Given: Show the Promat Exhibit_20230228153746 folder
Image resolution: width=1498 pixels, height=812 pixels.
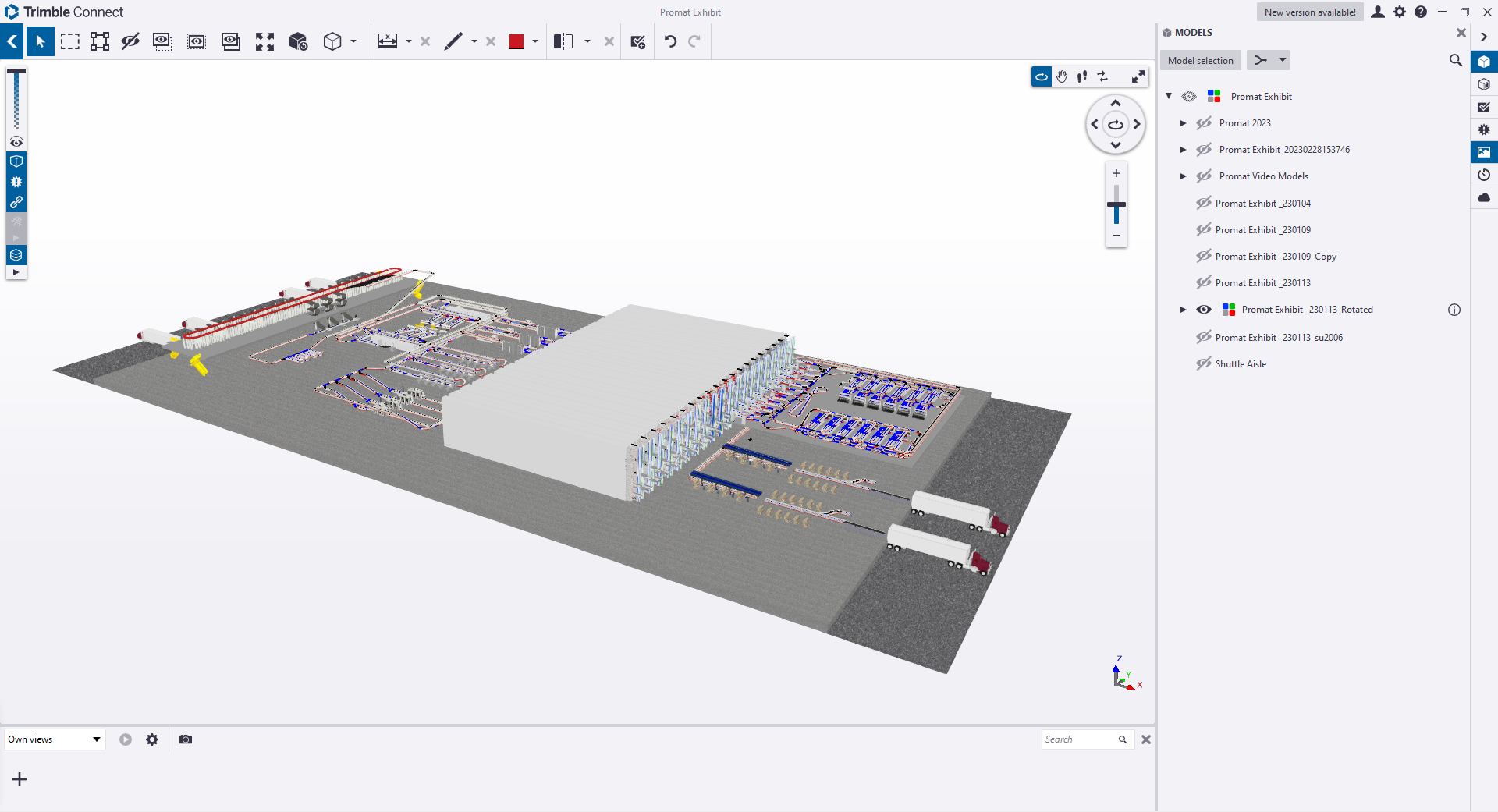Looking at the screenshot, I should 1204,150.
